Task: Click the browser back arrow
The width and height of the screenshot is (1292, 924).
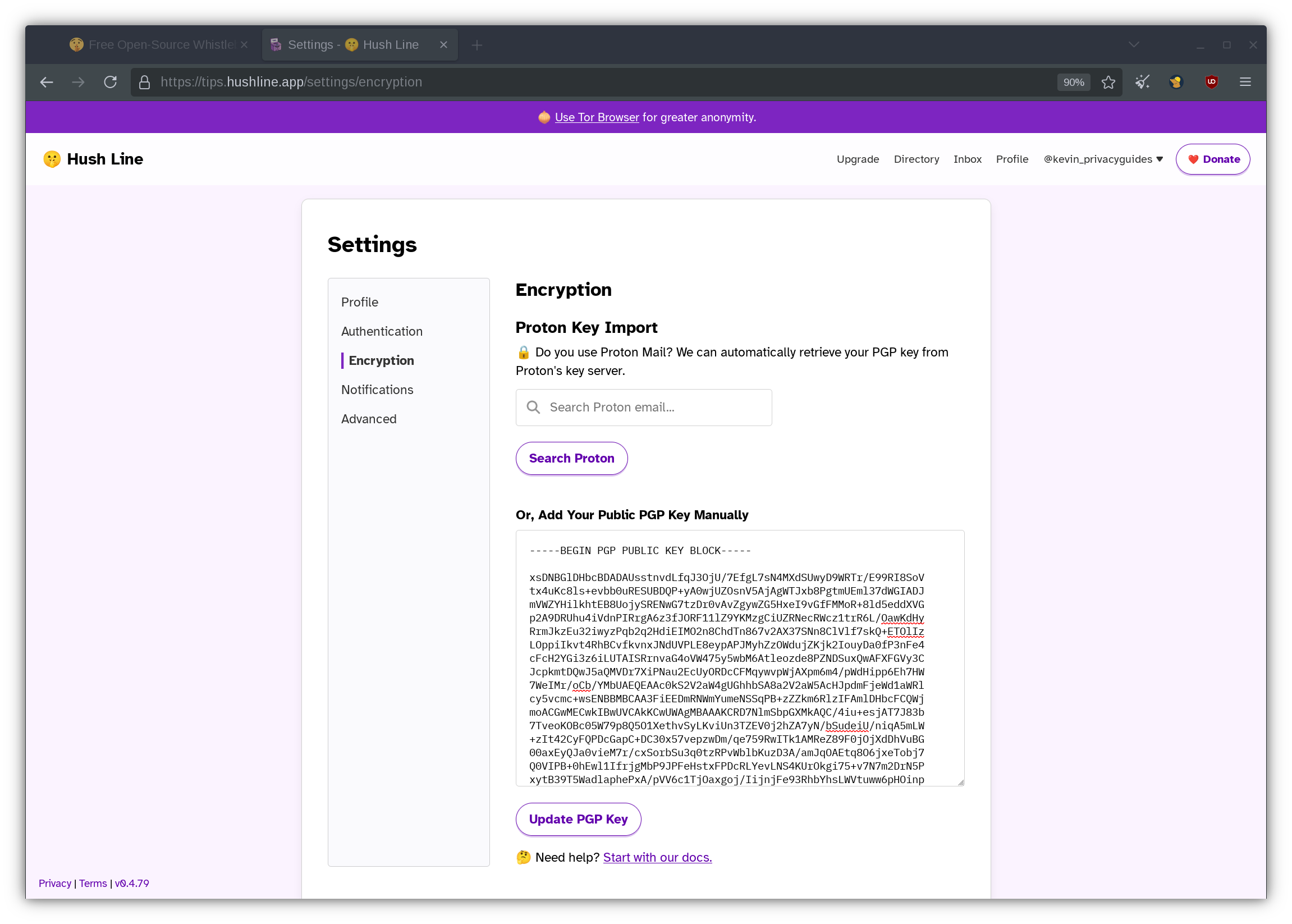Action: click(47, 82)
